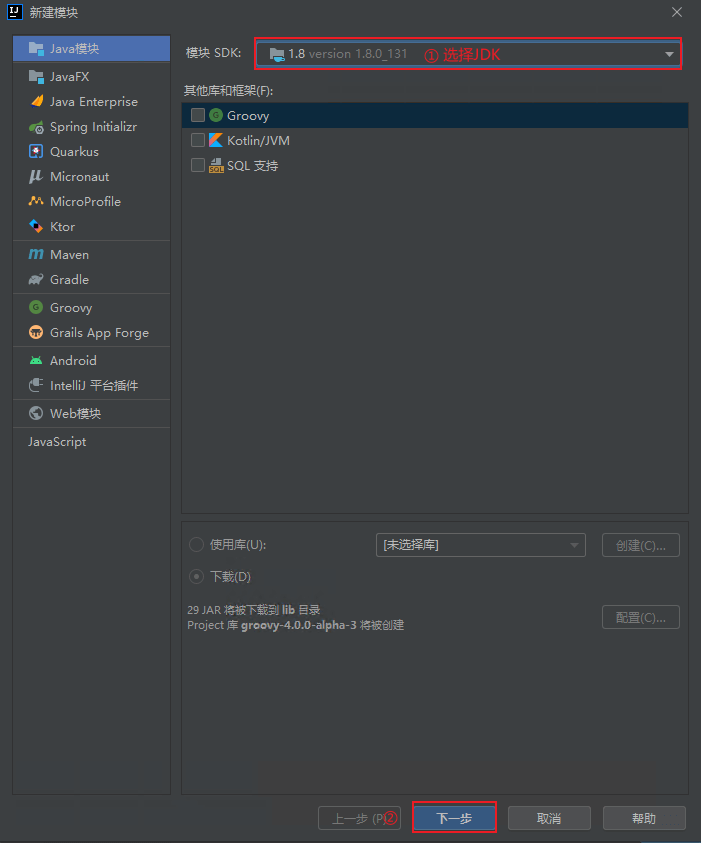
Task: Select the Web模块 globe icon
Action: coord(36,413)
